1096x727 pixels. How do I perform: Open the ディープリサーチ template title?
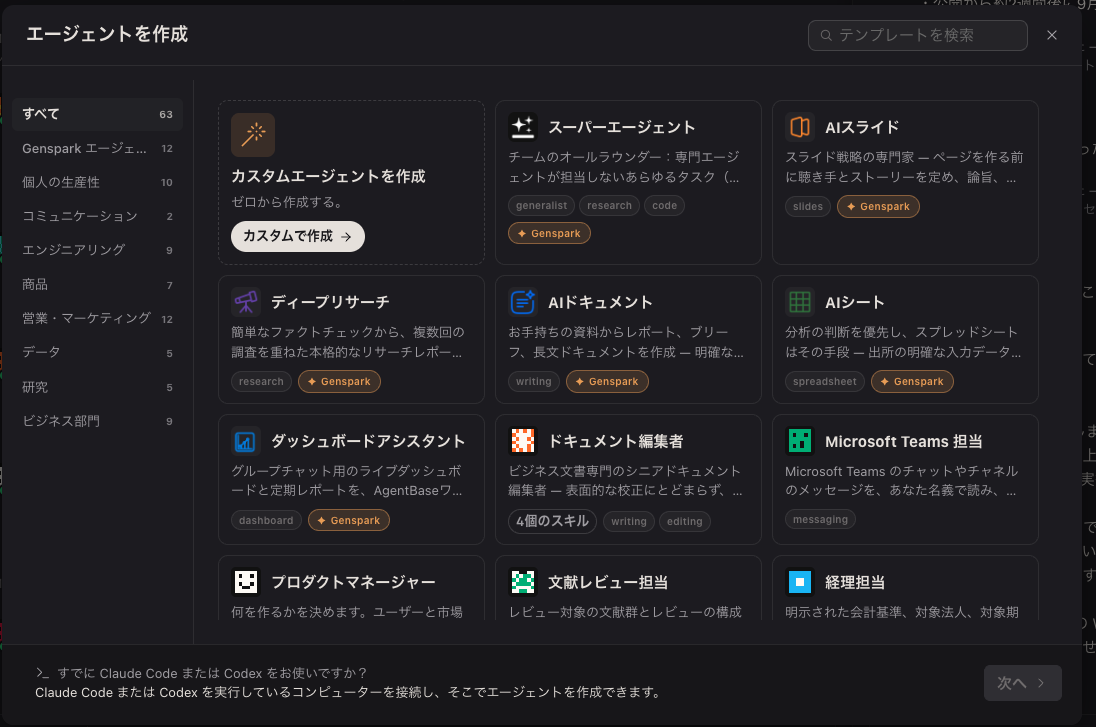click(x=330, y=302)
